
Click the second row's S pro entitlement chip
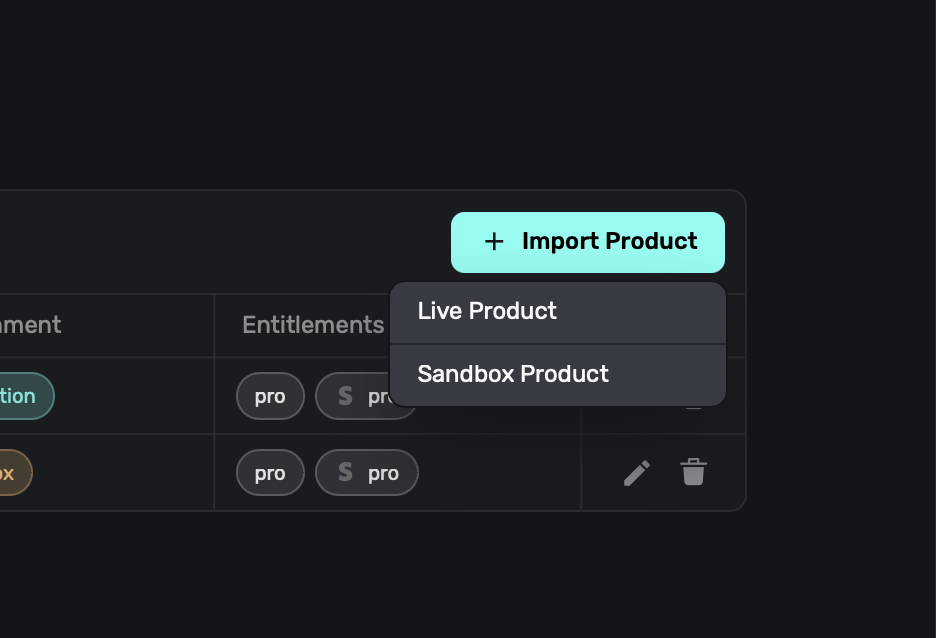pos(367,473)
